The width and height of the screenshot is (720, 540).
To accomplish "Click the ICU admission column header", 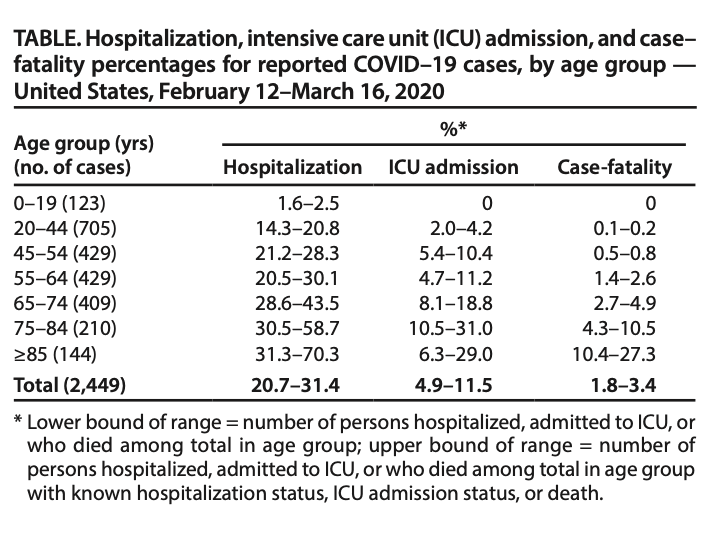I will [453, 167].
